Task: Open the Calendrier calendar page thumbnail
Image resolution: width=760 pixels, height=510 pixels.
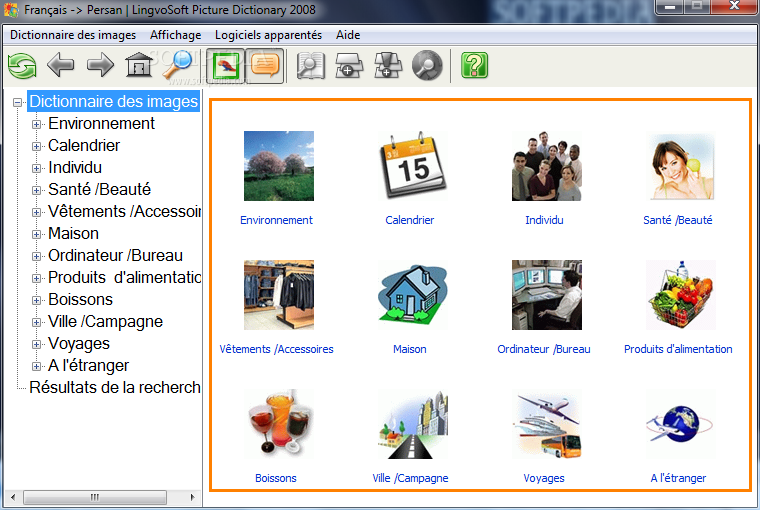Action: [412, 166]
